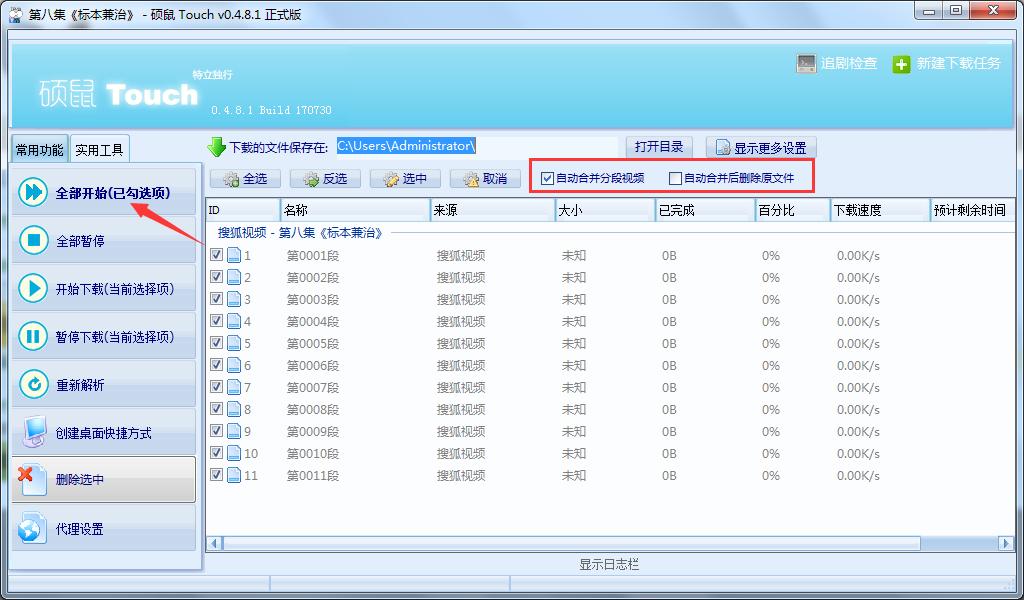Uncheck the 自动合并分段视频 checkbox
The height and width of the screenshot is (600, 1024).
coord(547,178)
